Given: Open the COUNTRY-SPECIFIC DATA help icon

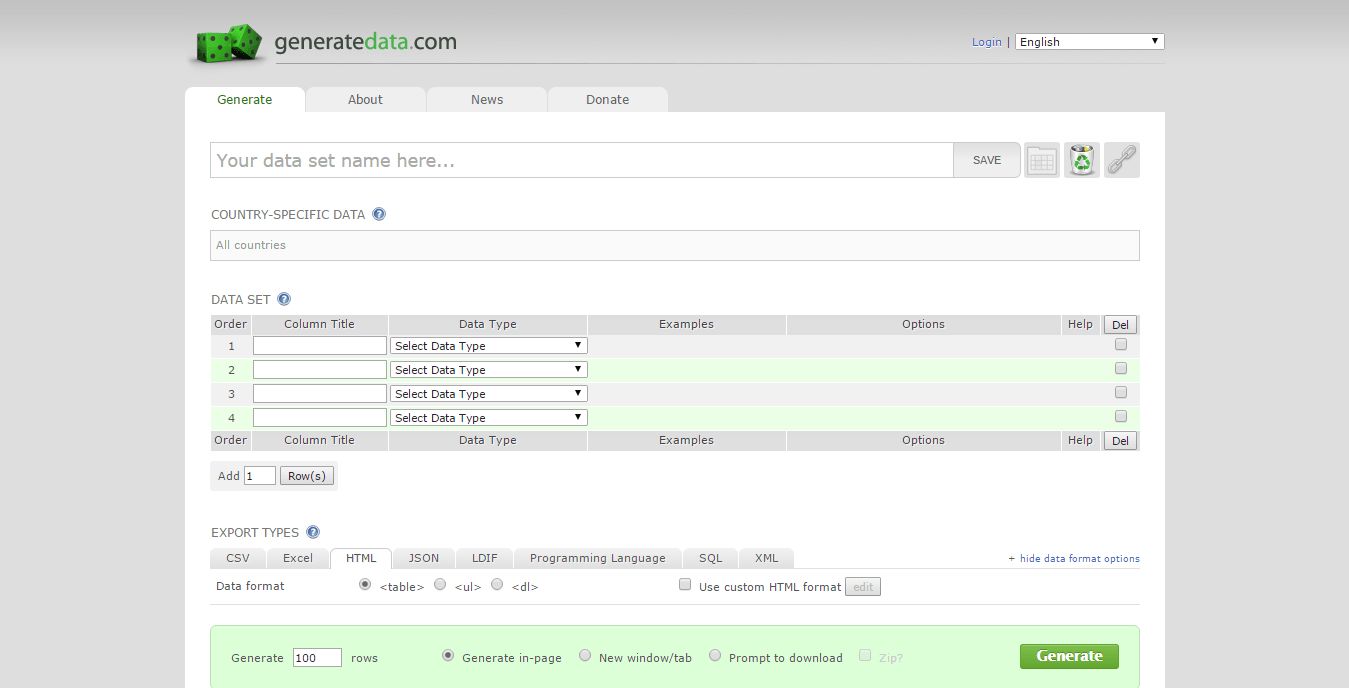Looking at the screenshot, I should [378, 213].
